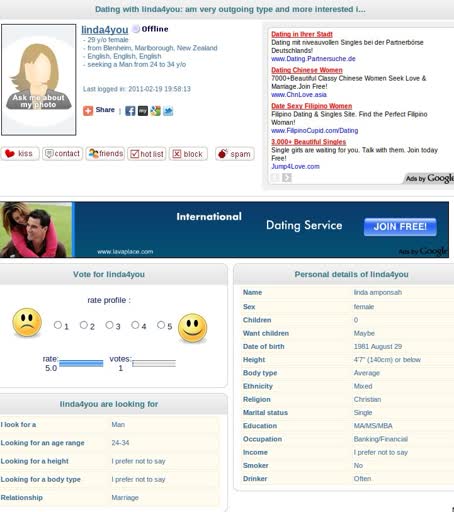The height and width of the screenshot is (512, 454).
Task: Click the Twitter bird share icon
Action: 168,111
